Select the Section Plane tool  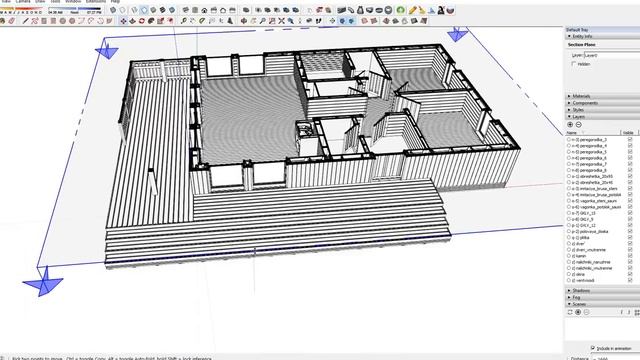click(332, 21)
